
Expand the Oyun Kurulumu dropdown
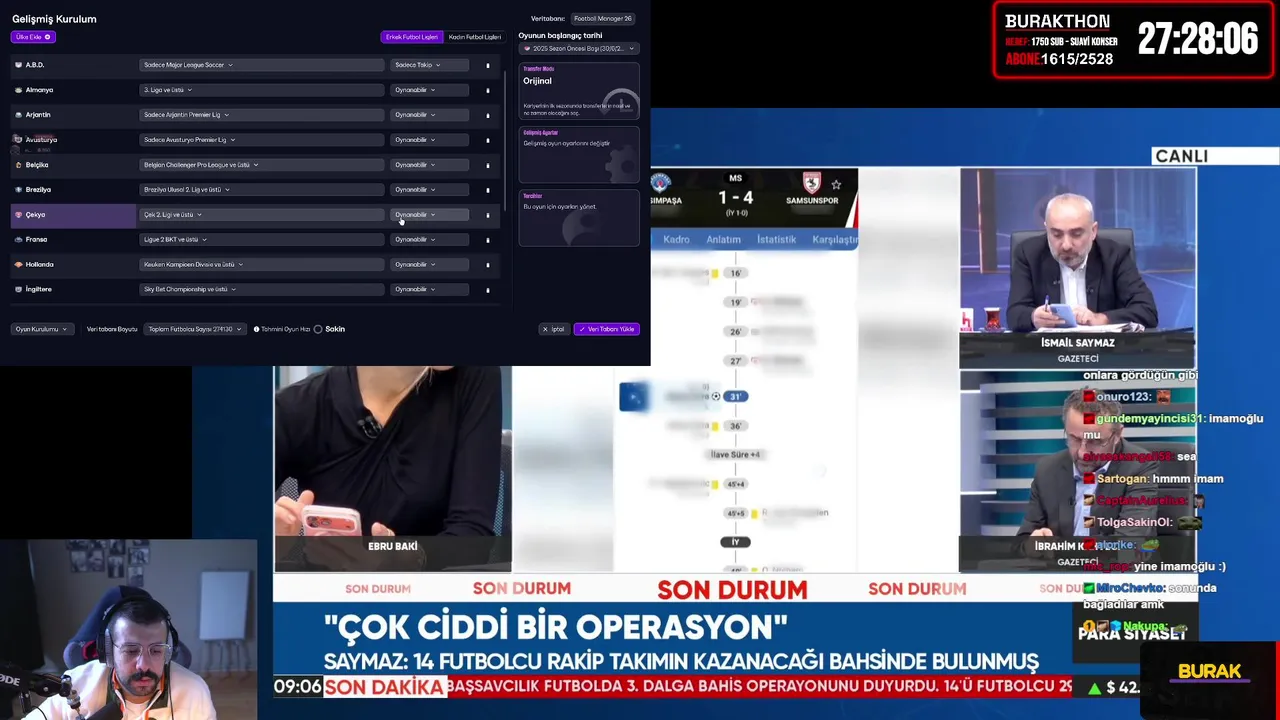(x=41, y=329)
